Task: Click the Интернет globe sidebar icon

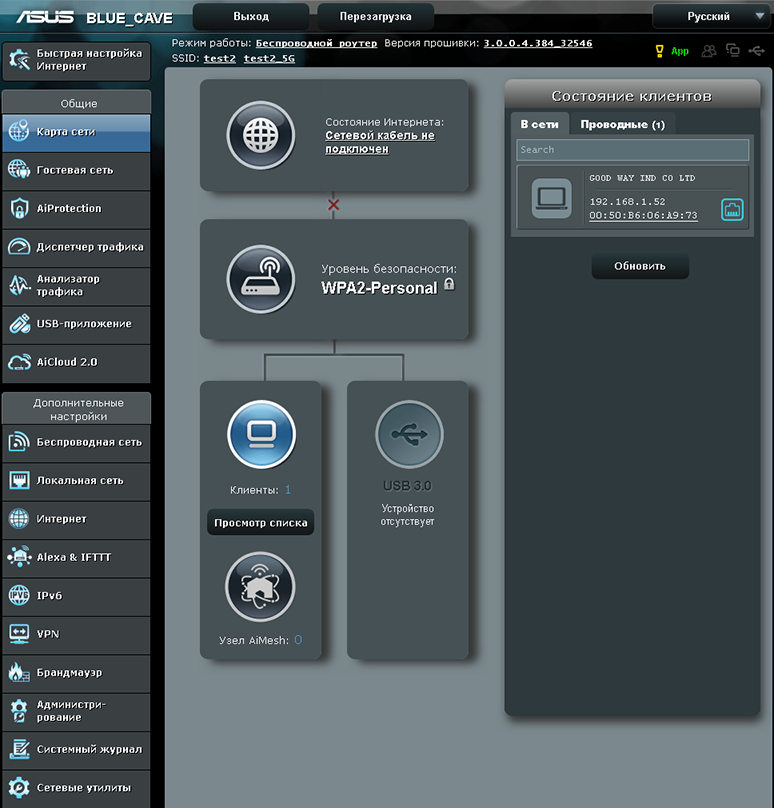Action: tap(19, 519)
